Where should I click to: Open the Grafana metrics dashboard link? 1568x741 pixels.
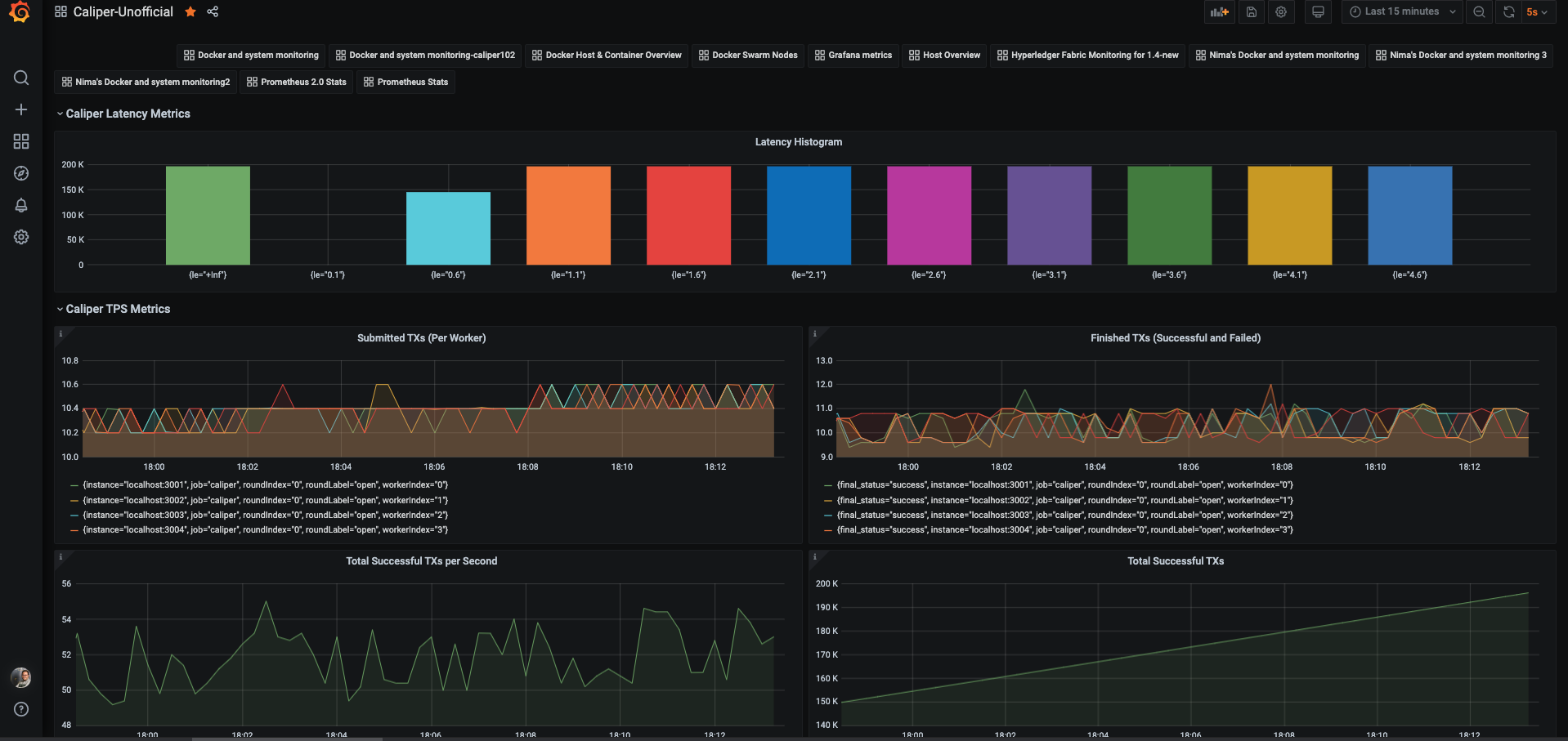click(853, 55)
